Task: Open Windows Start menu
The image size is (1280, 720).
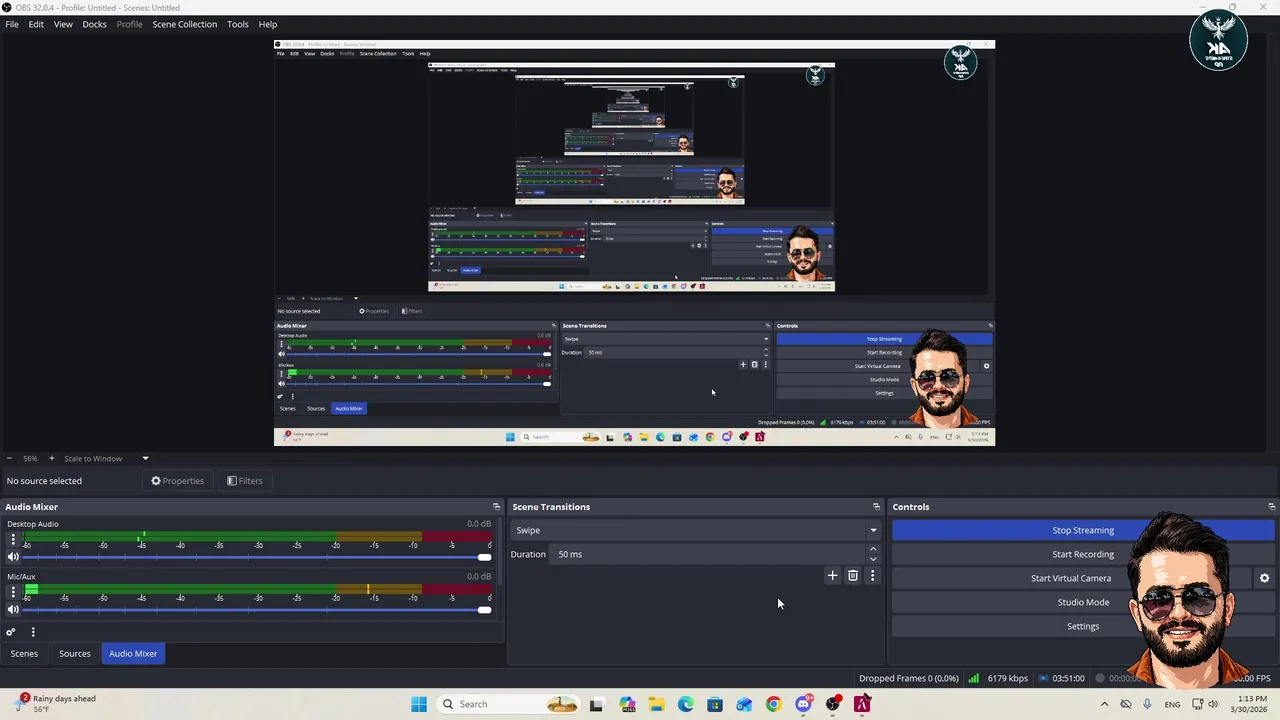Action: click(x=419, y=704)
